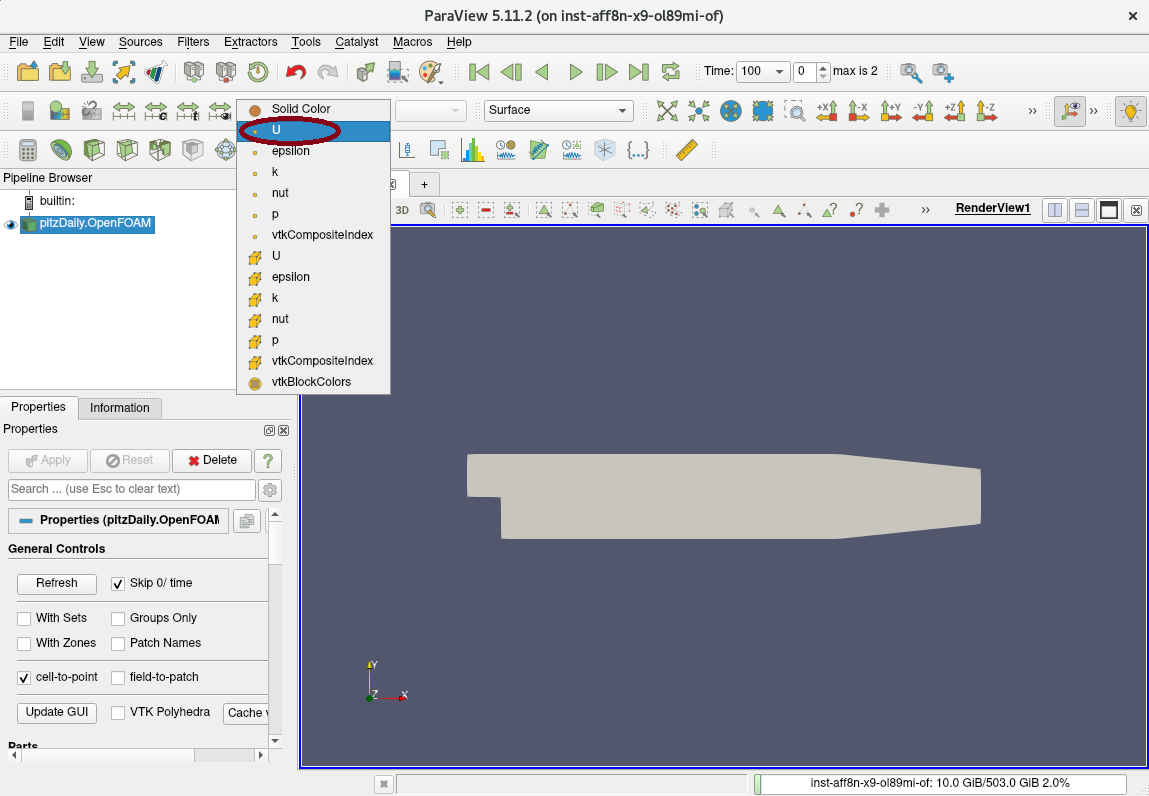Screen dimensions: 1149x796
Task: Toggle visibility eye for pitzDaily.OpenFOAM
Action: click(x=11, y=224)
